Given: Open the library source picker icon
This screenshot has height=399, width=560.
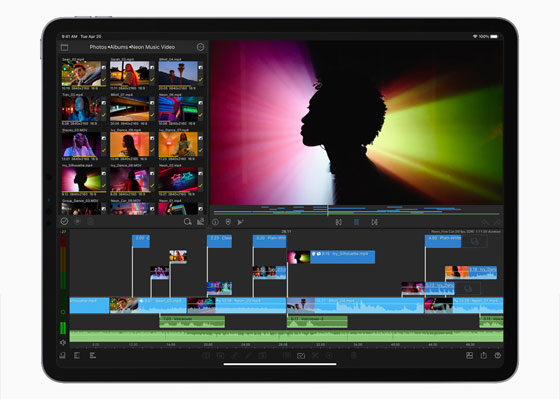Looking at the screenshot, I should pyautogui.click(x=64, y=47).
